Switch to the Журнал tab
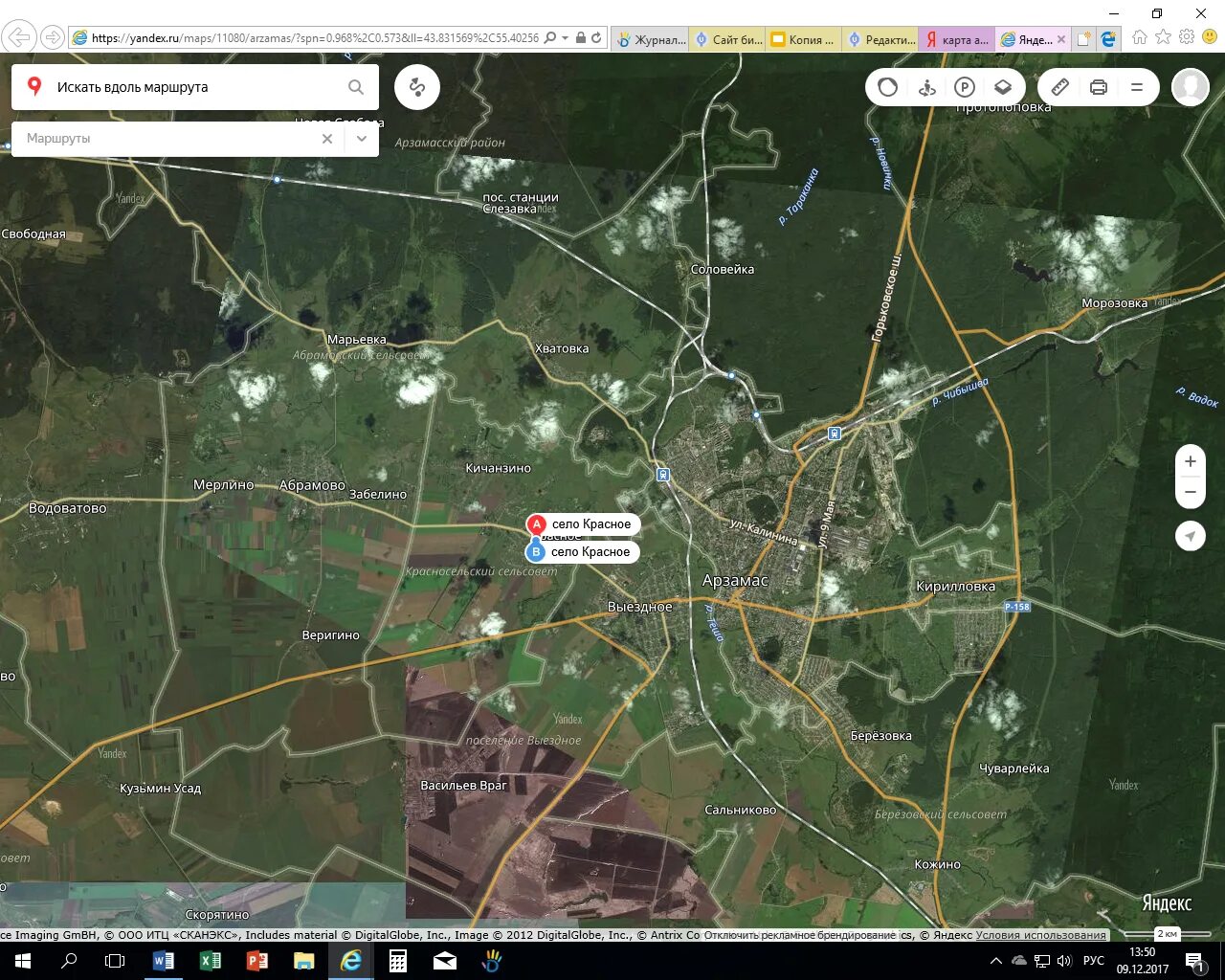This screenshot has height=980, width=1225. (652, 39)
